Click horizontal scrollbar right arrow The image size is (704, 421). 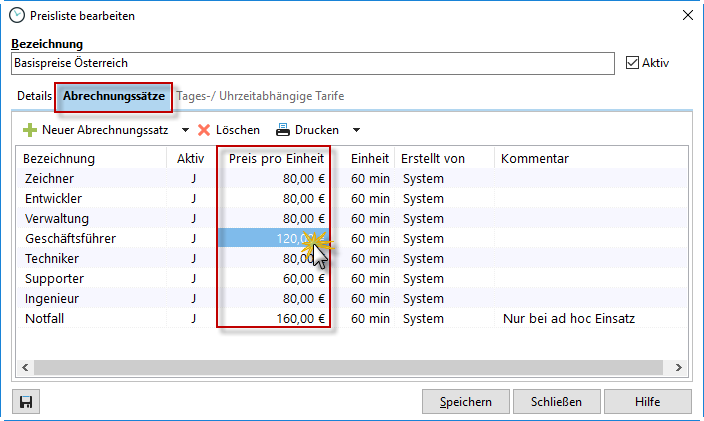coord(677,367)
